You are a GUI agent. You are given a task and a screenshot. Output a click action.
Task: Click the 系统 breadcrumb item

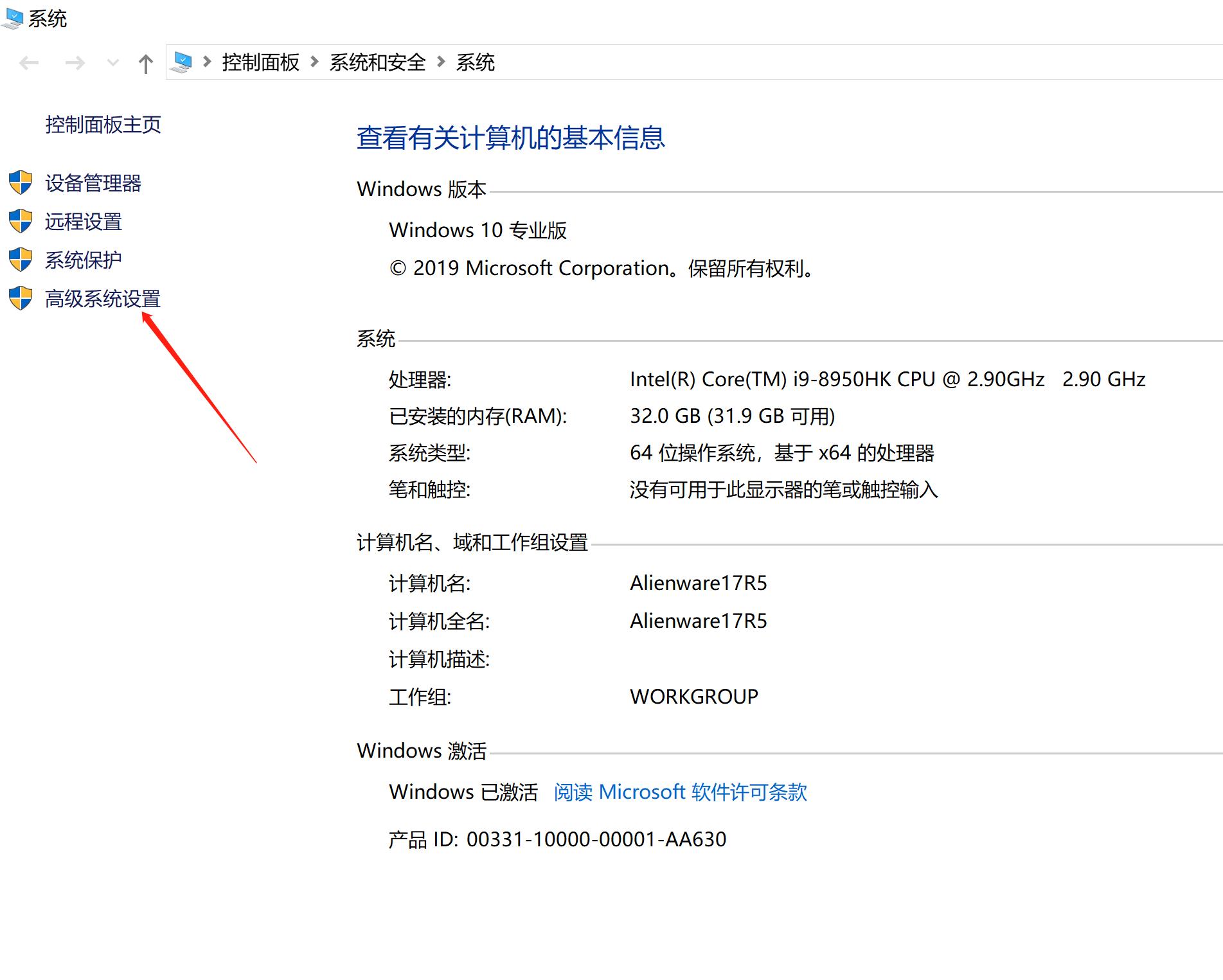click(x=475, y=62)
